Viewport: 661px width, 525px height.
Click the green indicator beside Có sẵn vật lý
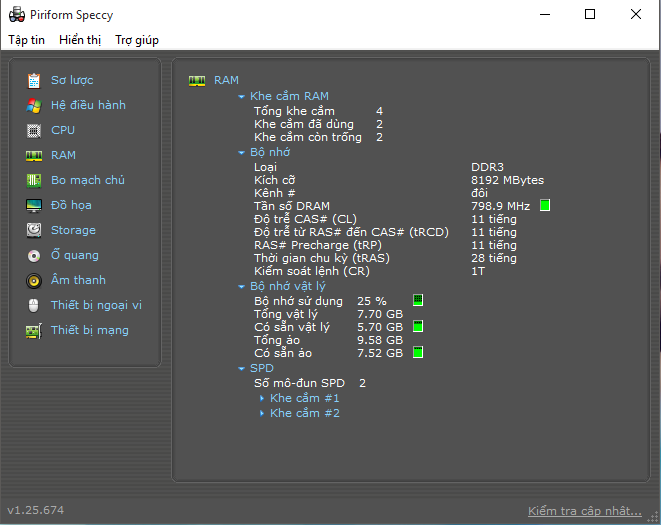point(418,326)
